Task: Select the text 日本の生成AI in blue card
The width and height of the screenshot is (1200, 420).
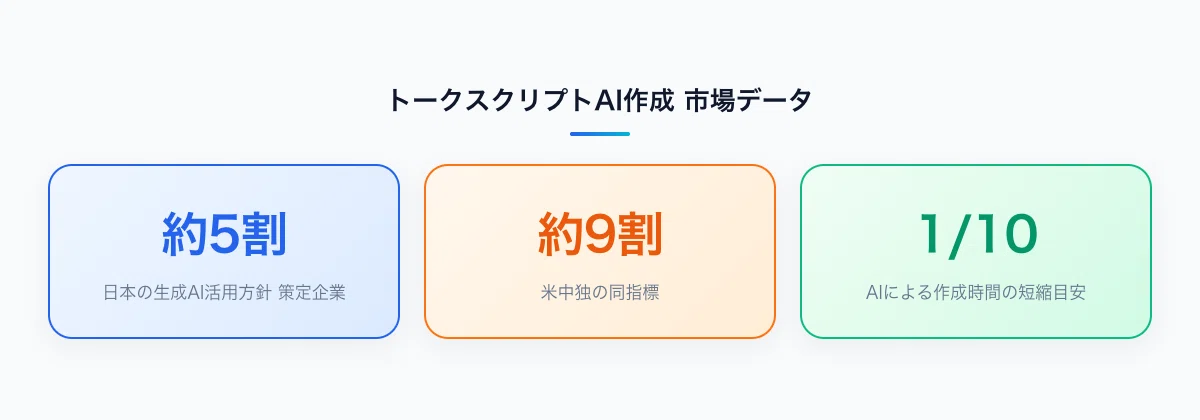Action: coord(146,294)
